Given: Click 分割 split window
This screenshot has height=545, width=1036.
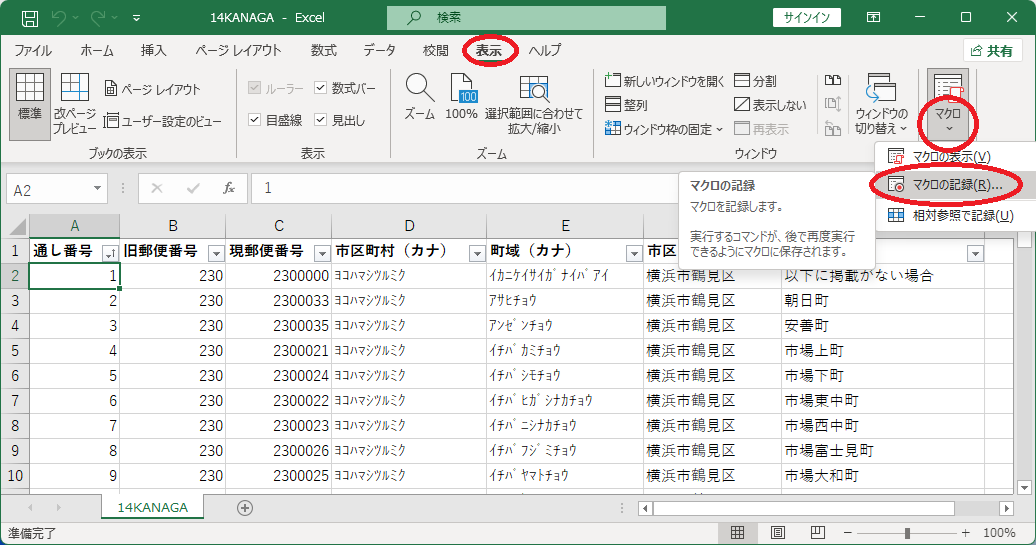Looking at the screenshot, I should [x=755, y=81].
